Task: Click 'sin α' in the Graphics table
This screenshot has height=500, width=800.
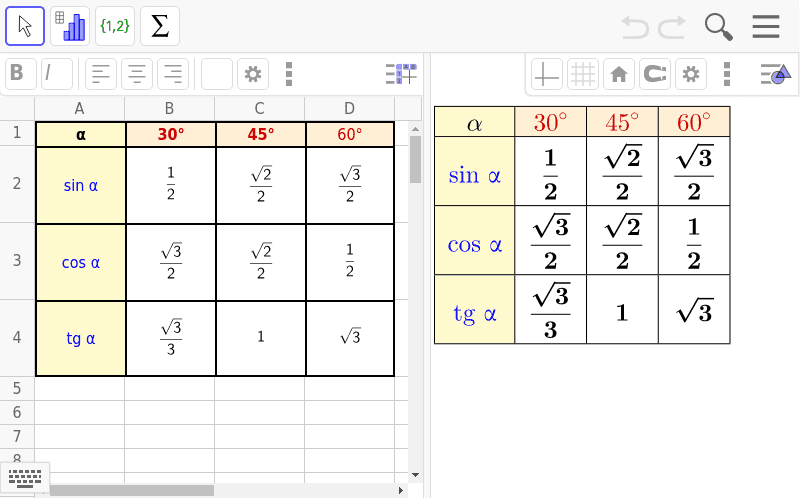Action: pyautogui.click(x=474, y=175)
